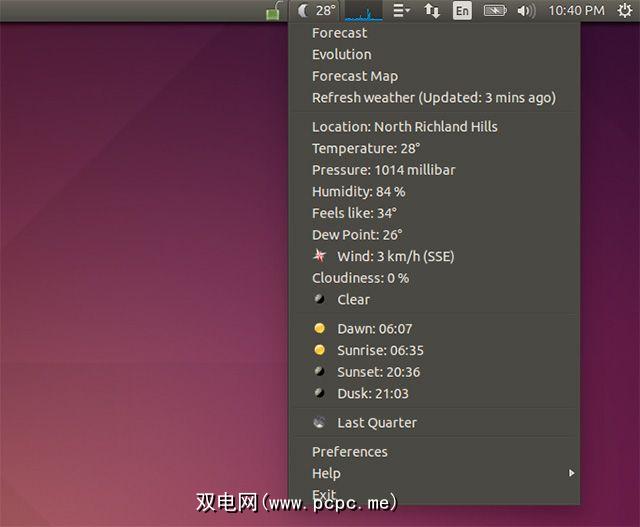
Task: Open the session power gear menu
Action: click(624, 11)
